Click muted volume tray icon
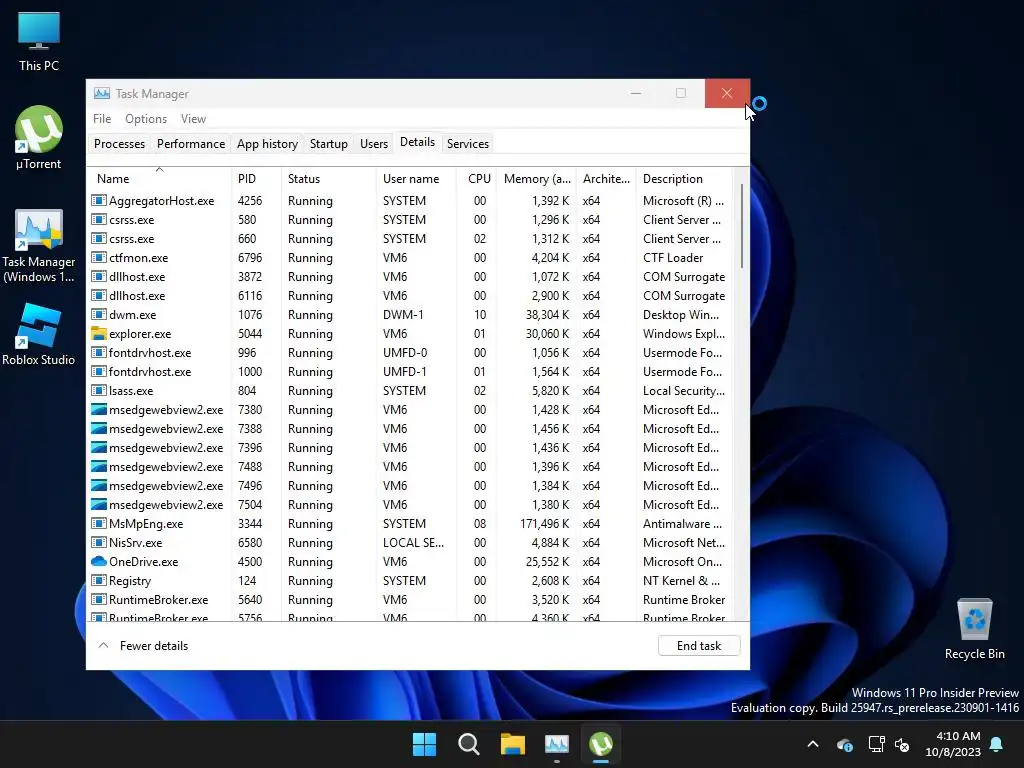Screen dimensions: 1024x768 [x=902, y=744]
